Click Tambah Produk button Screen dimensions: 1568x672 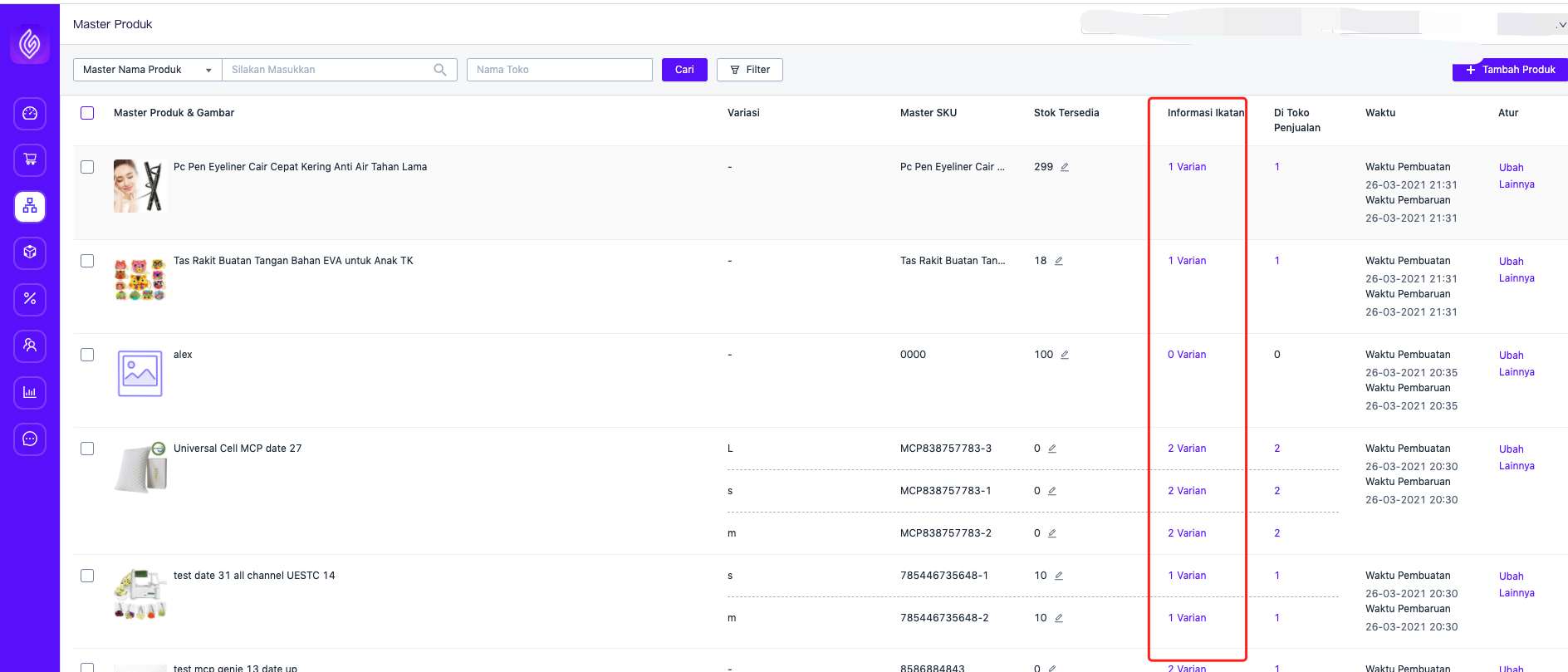[x=1510, y=70]
